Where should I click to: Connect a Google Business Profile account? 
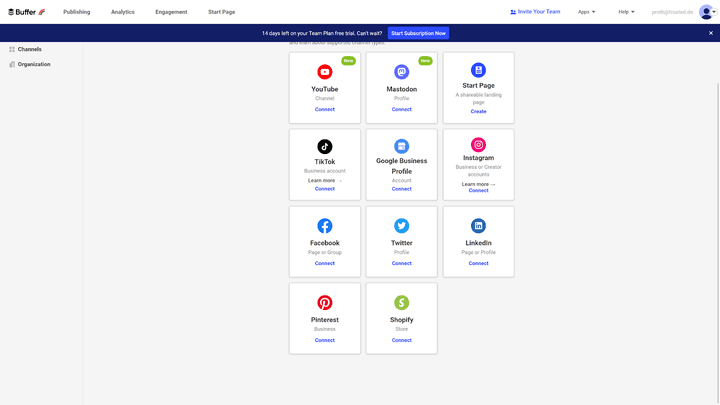pyautogui.click(x=401, y=189)
